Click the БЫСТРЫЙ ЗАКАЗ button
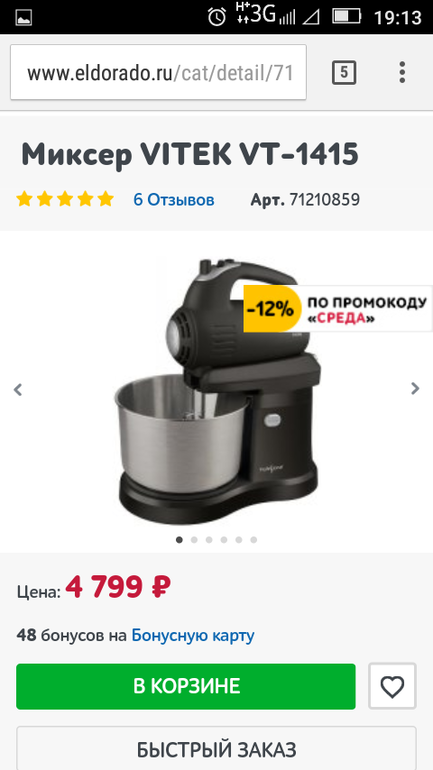Image resolution: width=433 pixels, height=770 pixels. [216, 749]
